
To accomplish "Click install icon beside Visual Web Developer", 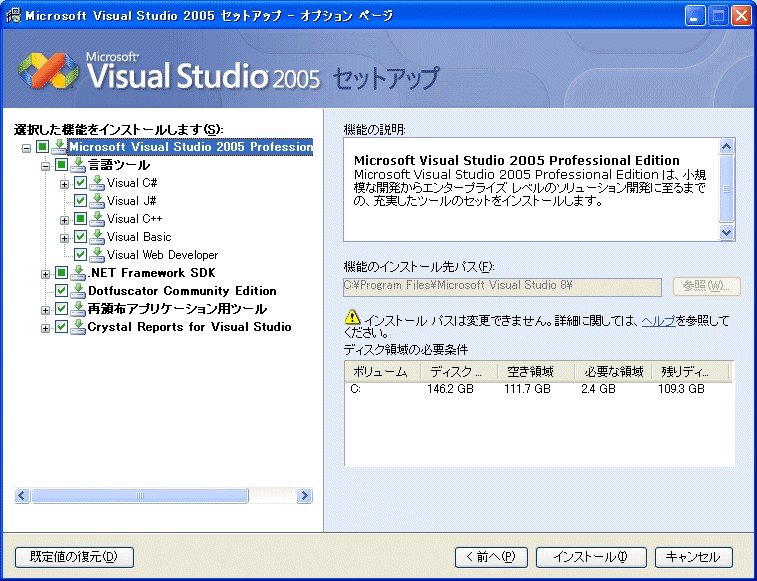I will [x=97, y=255].
